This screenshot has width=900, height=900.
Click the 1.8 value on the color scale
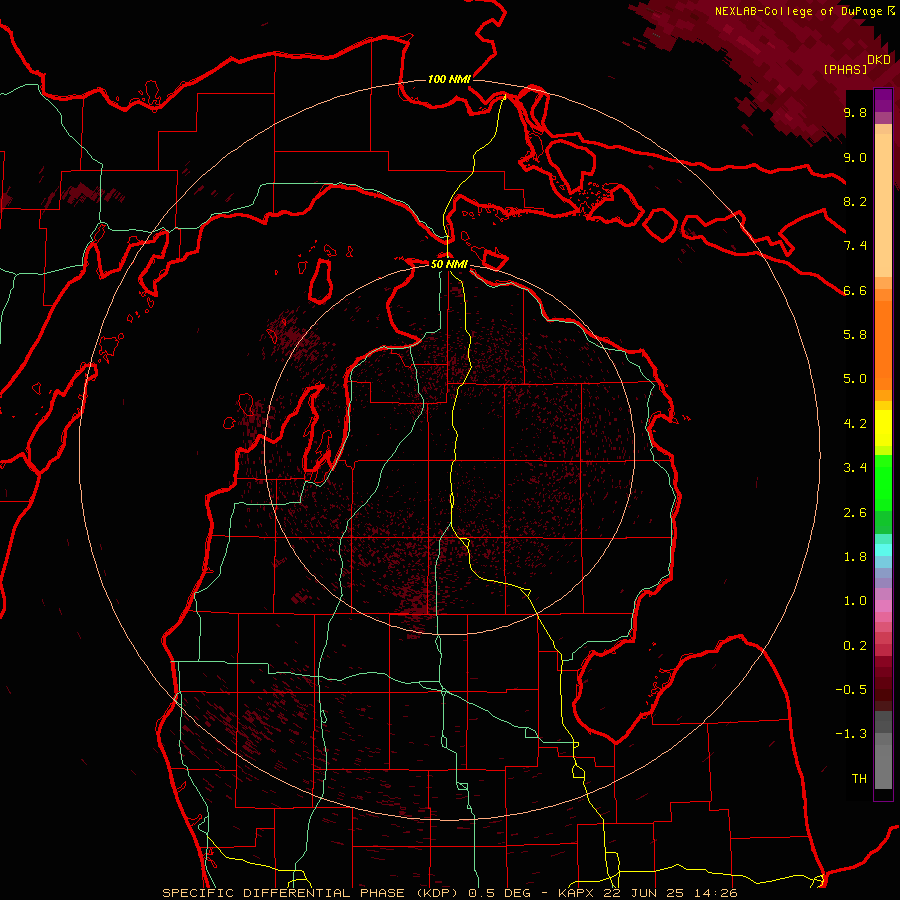855,557
